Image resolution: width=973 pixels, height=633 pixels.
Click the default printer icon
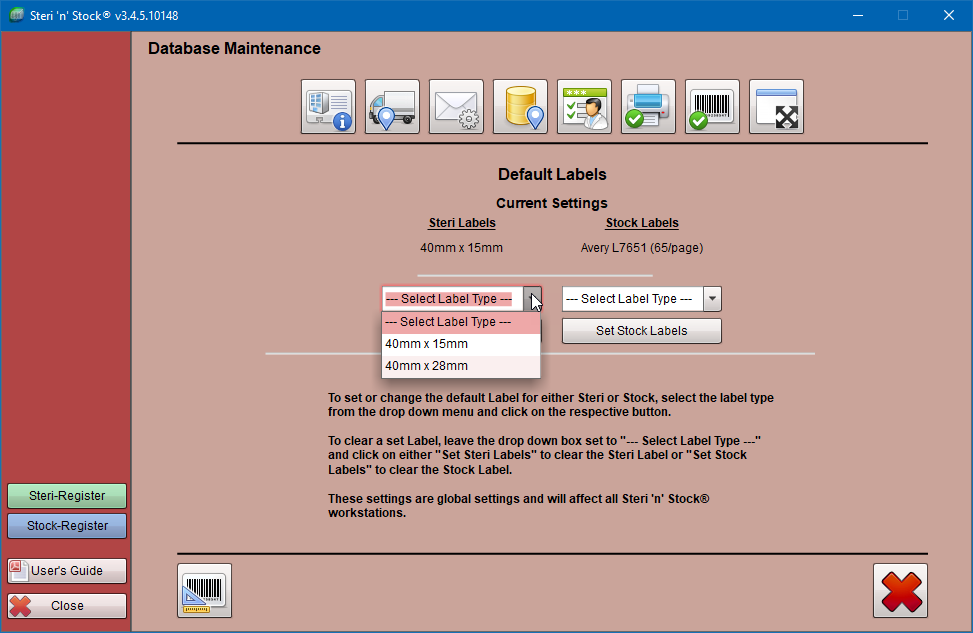(x=648, y=106)
